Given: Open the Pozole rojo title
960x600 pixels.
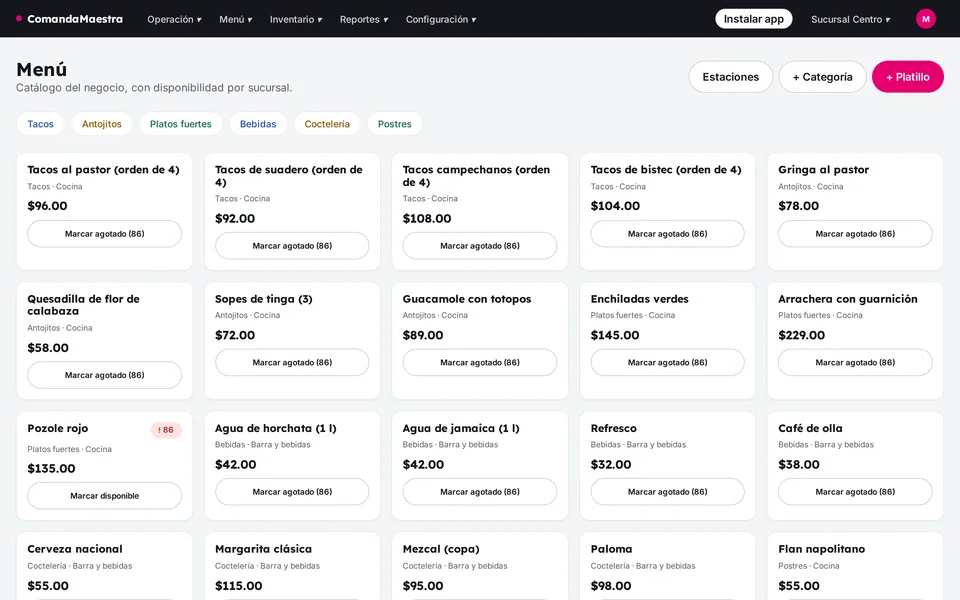Looking at the screenshot, I should coord(58,428).
